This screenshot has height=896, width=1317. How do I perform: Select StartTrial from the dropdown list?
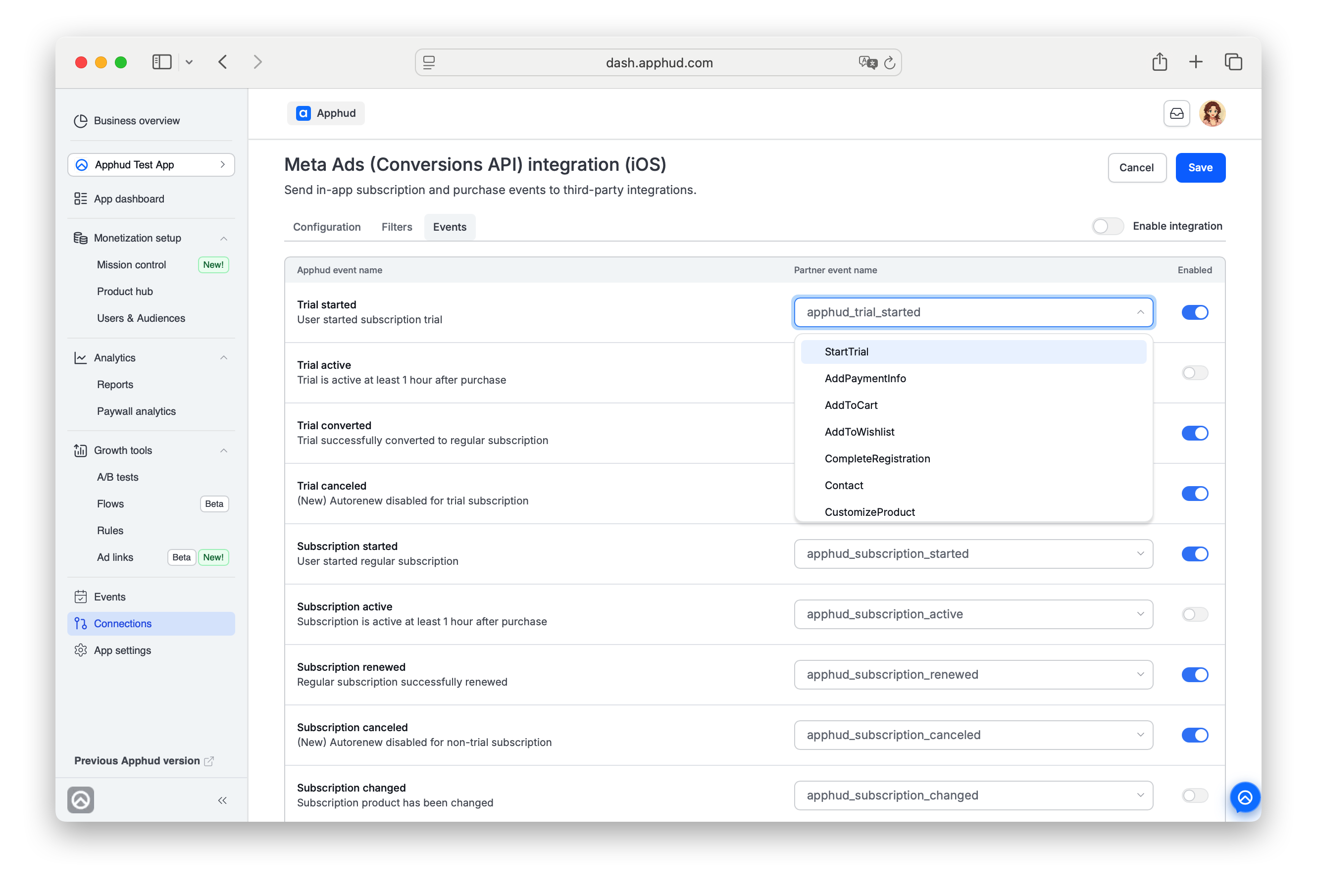coord(973,352)
